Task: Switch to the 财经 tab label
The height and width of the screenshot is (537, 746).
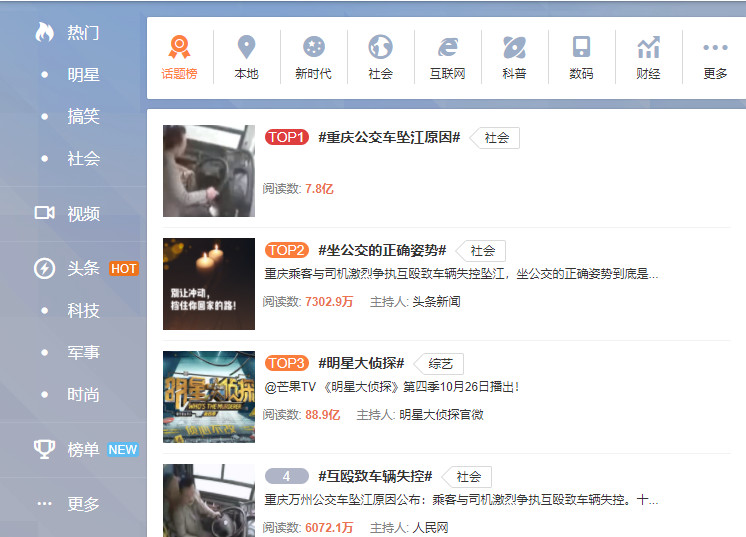Action: click(648, 74)
